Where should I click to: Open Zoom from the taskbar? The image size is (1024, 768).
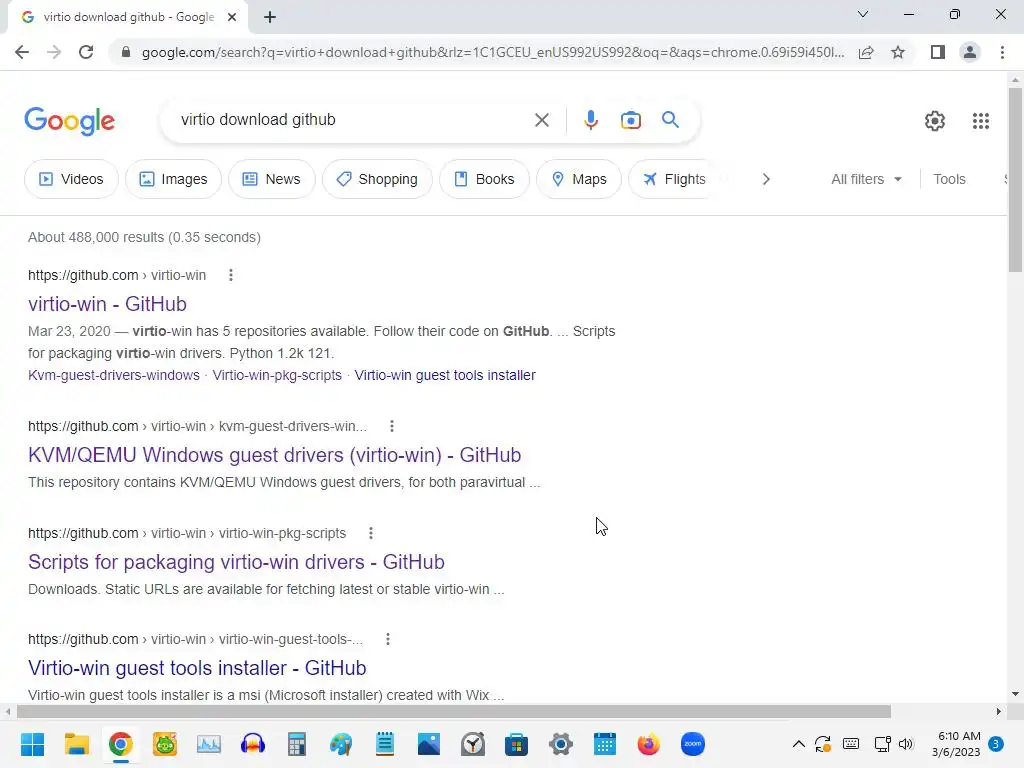[692, 744]
